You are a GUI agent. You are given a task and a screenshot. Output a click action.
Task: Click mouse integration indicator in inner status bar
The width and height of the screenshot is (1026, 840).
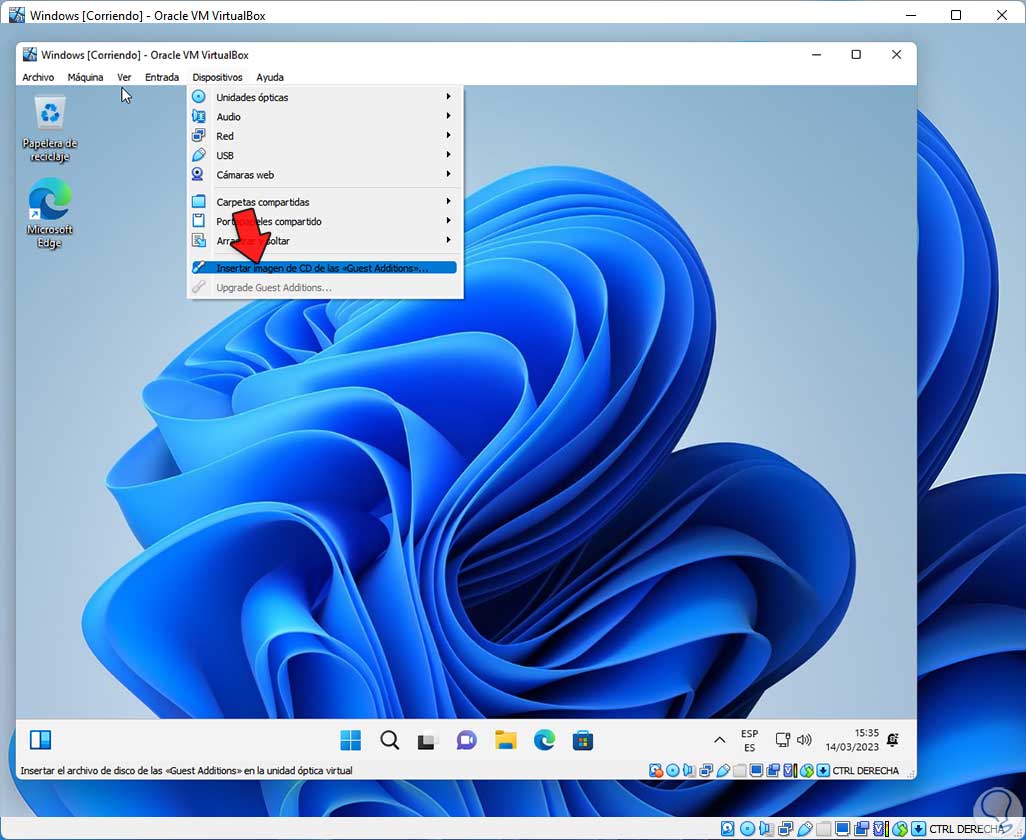807,771
